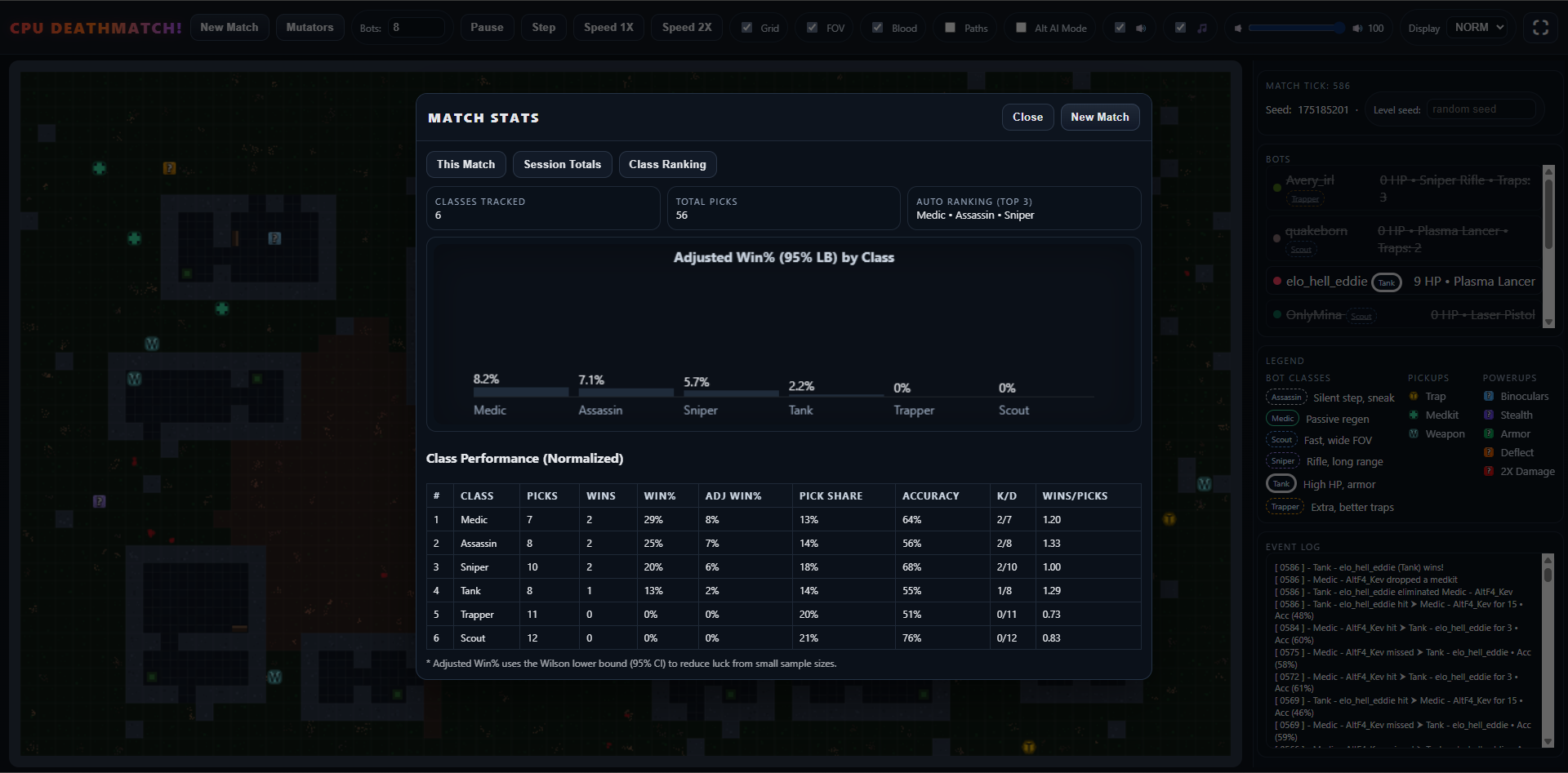1568x773 pixels.
Task: Adjust the volume slider handle
Action: pyautogui.click(x=1339, y=28)
